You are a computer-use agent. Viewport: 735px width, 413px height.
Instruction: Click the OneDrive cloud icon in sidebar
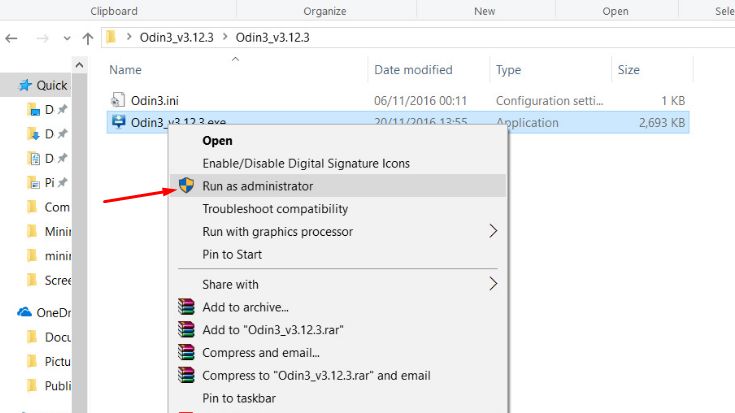[x=25, y=312]
